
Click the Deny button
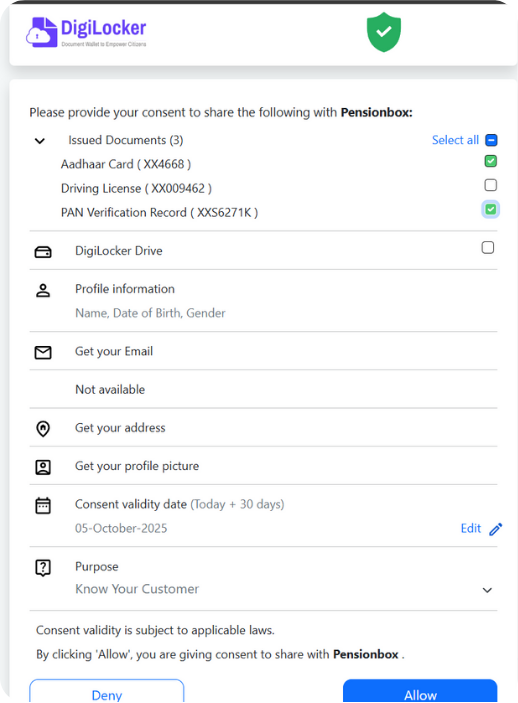pos(107,690)
